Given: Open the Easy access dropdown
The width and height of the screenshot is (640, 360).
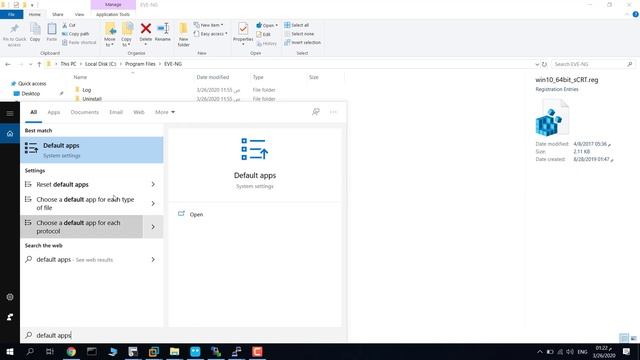Looking at the screenshot, I should [x=211, y=34].
